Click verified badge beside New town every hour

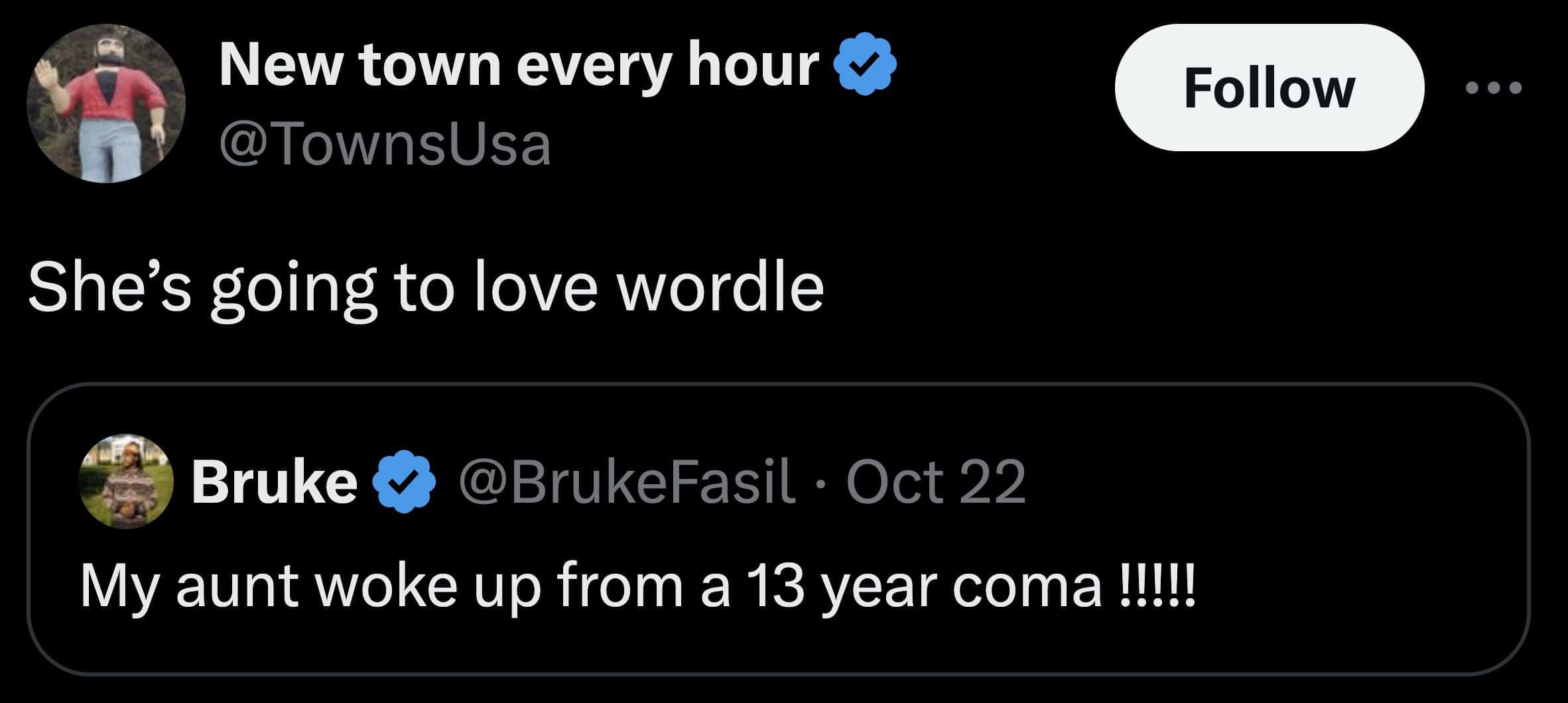(868, 65)
